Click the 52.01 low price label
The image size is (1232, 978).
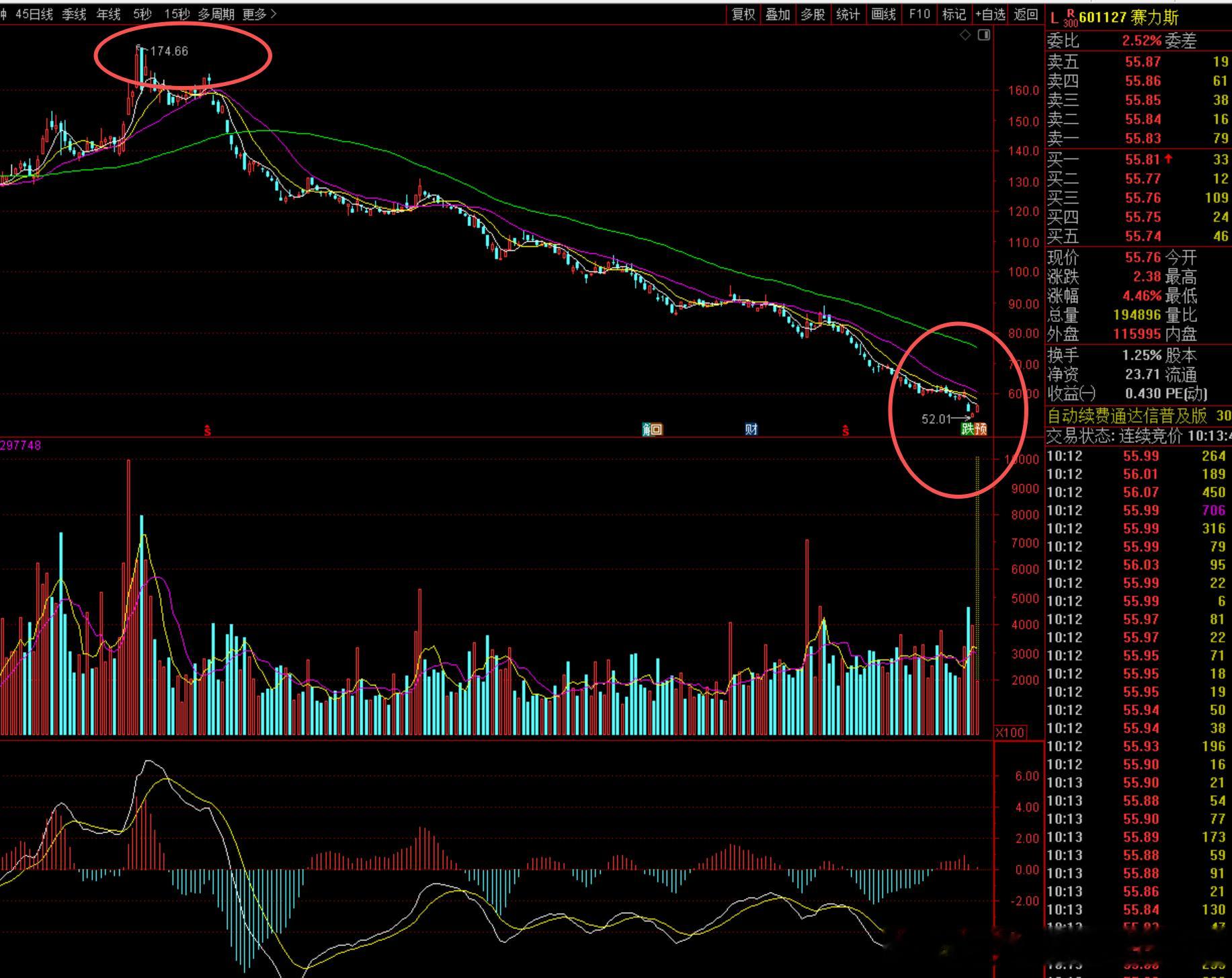point(936,419)
